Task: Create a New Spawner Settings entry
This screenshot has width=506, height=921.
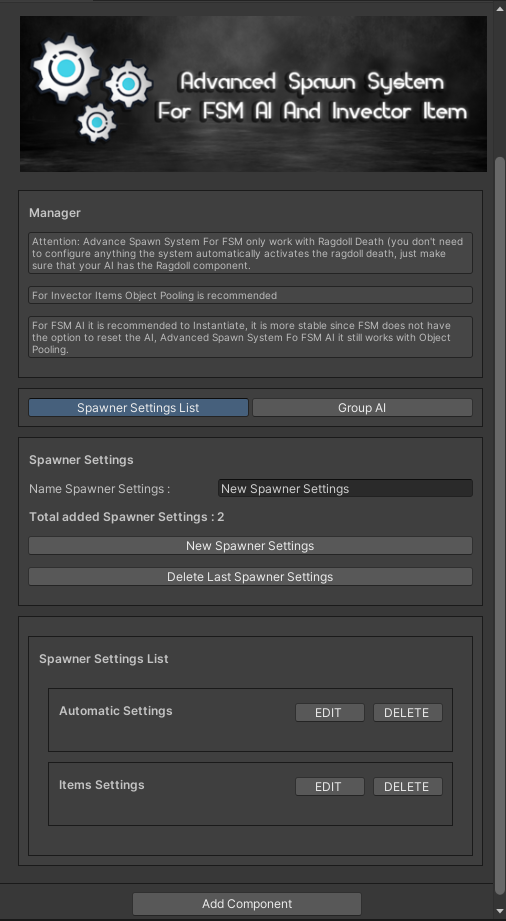Action: (250, 546)
